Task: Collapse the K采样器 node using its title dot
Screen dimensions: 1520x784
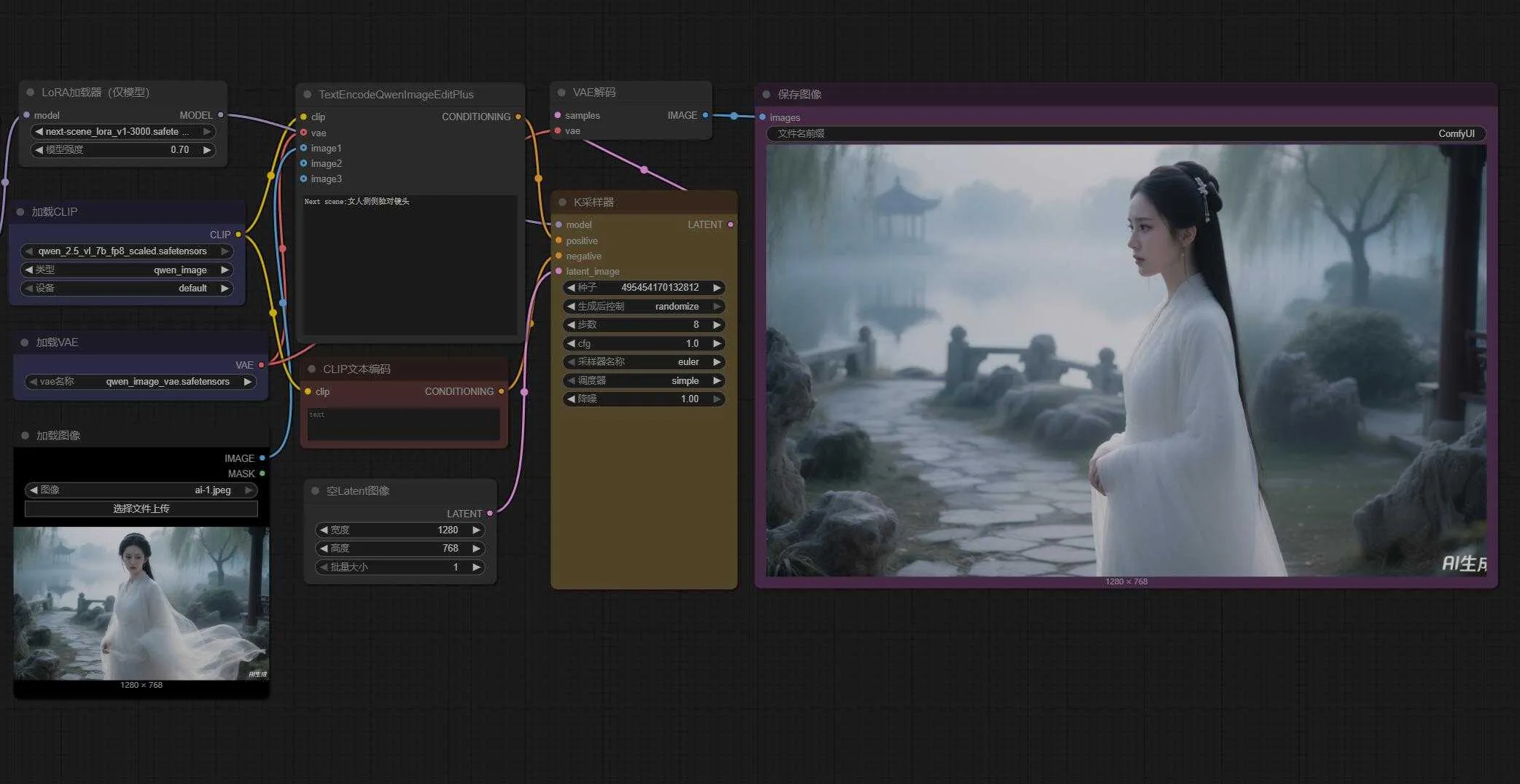Action: [562, 203]
